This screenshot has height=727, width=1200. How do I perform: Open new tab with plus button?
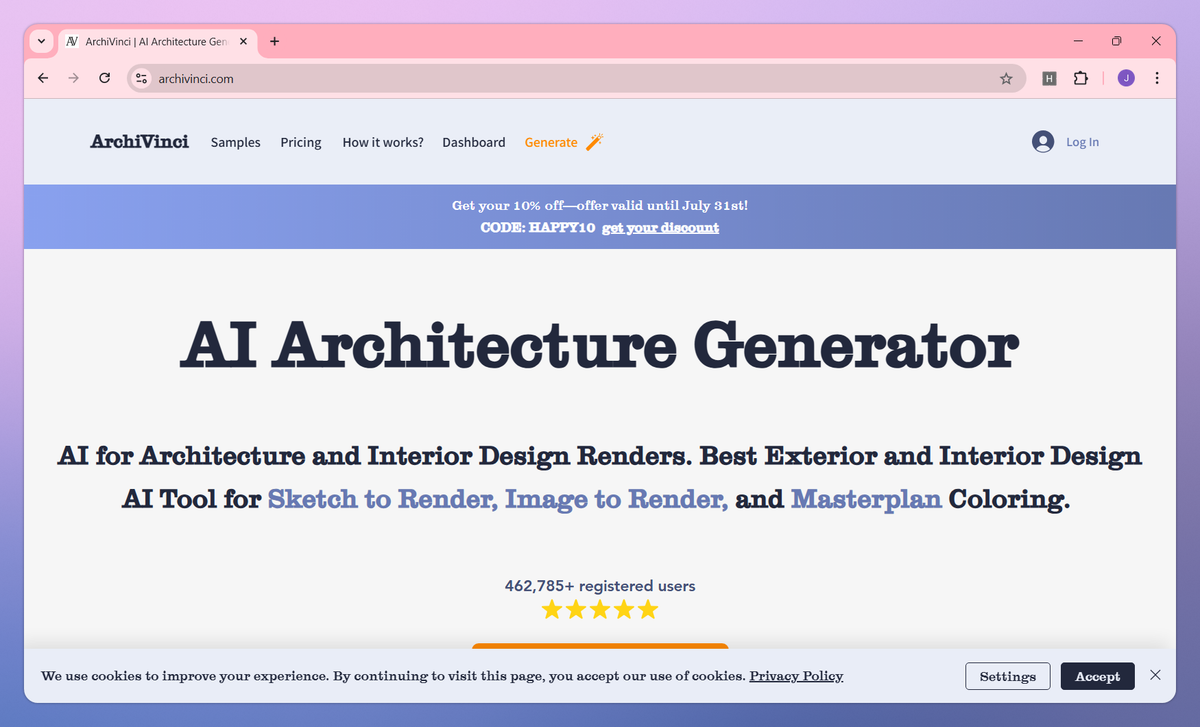(275, 41)
